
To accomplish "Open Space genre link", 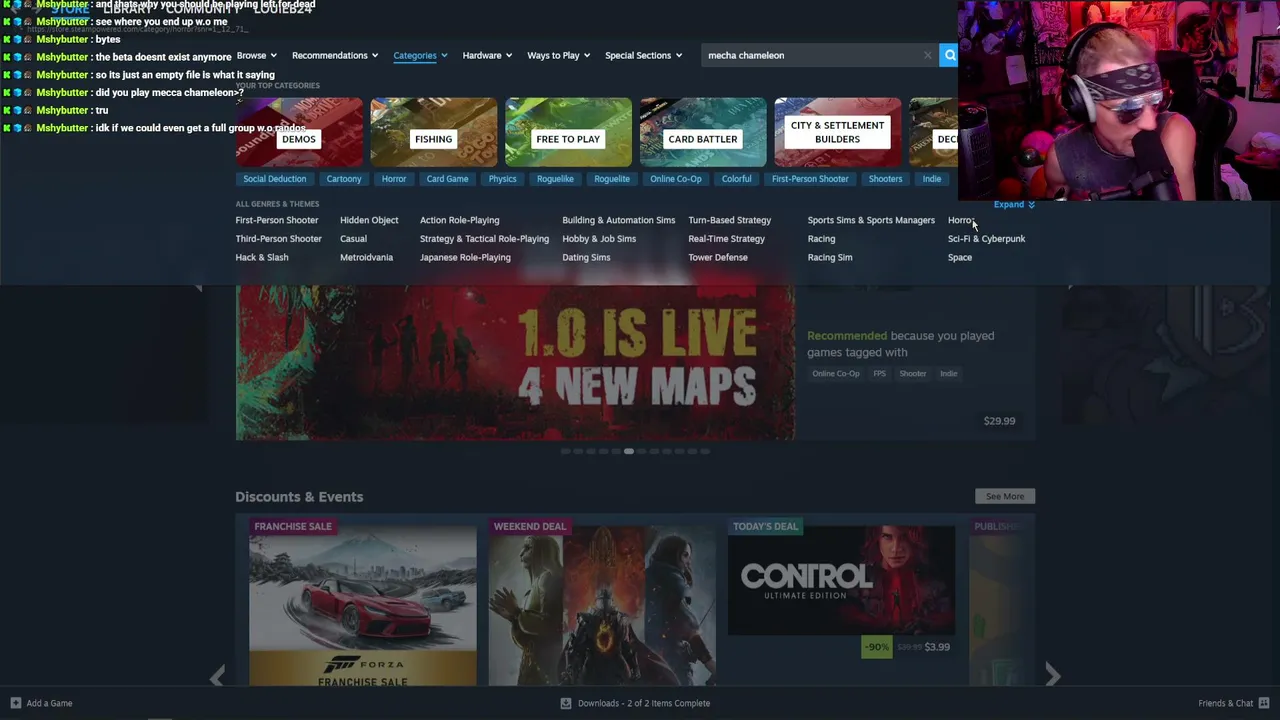I will point(960,257).
